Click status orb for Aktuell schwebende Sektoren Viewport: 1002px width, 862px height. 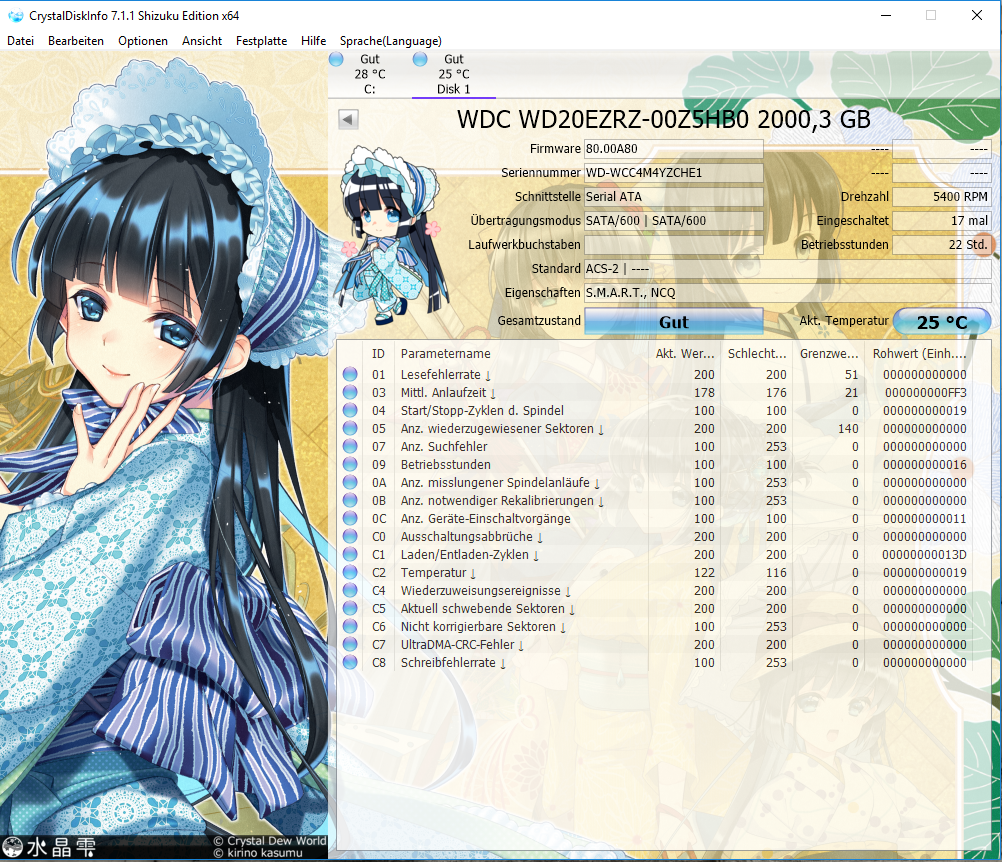pos(350,608)
